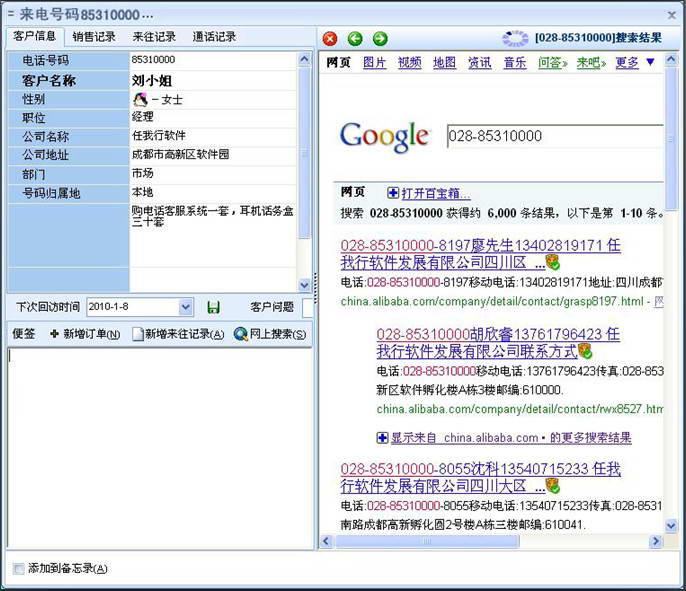Click the customer name 刘小姐

coord(151,80)
